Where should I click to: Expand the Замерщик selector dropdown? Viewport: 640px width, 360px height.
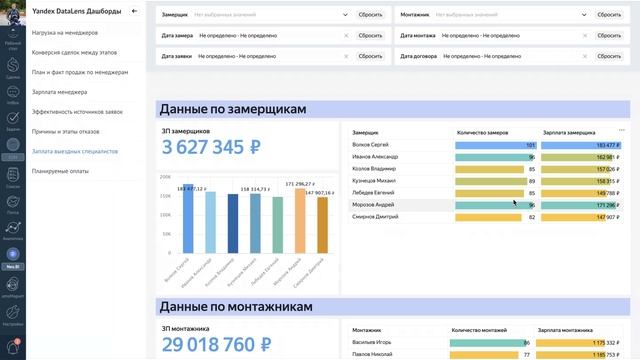point(345,15)
